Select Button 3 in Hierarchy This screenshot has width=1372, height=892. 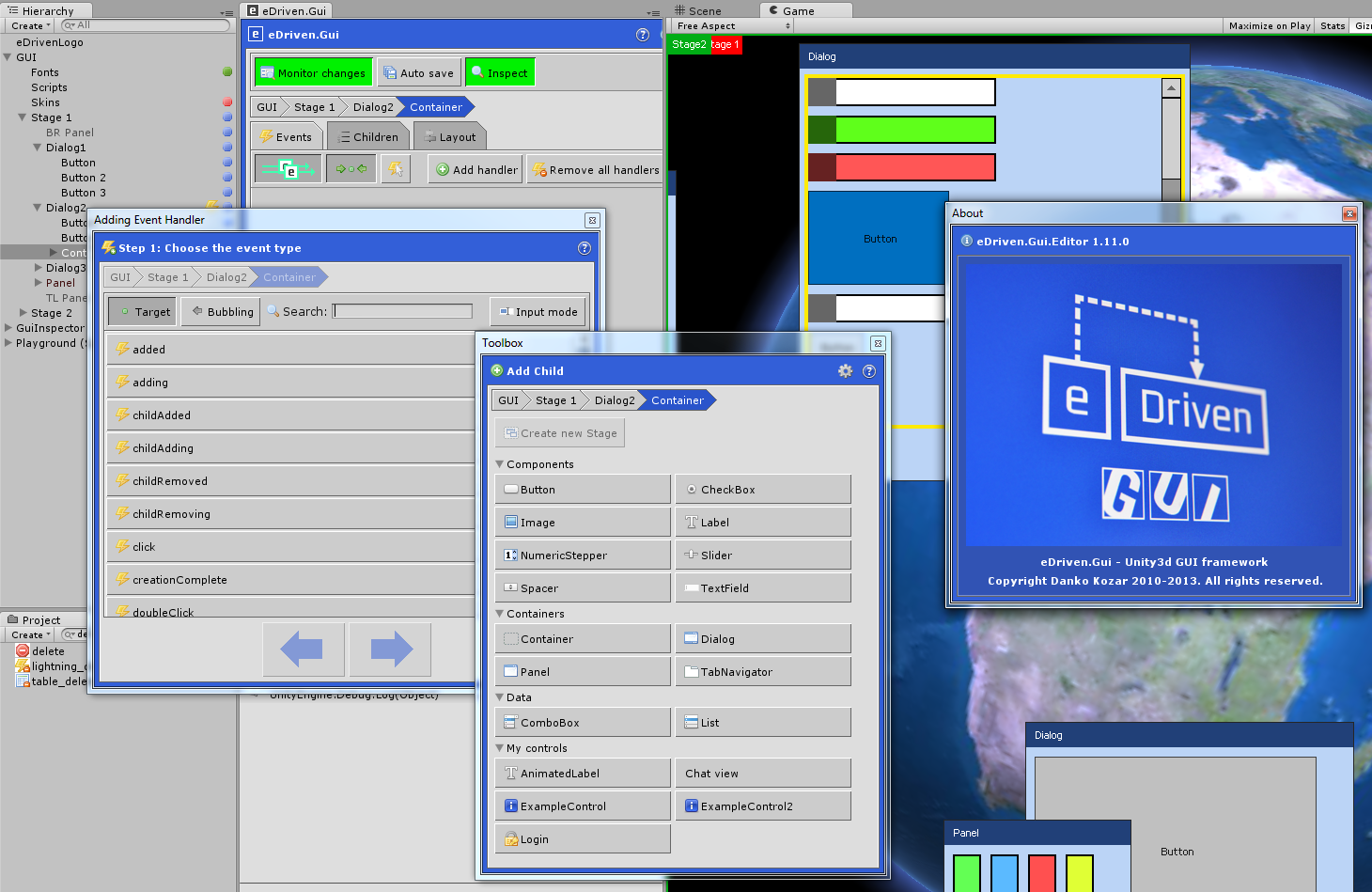(84, 193)
